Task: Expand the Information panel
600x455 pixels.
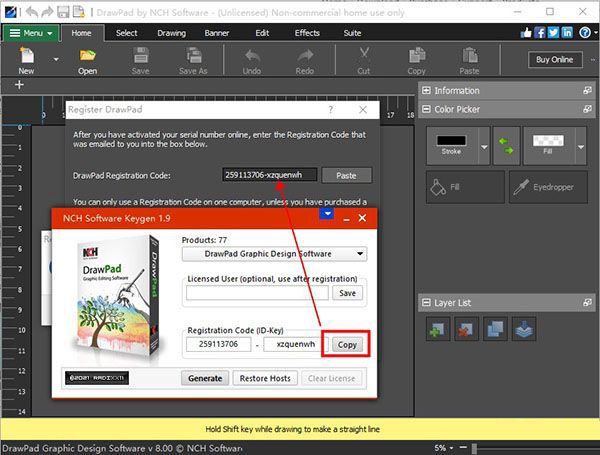Action: tap(426, 91)
